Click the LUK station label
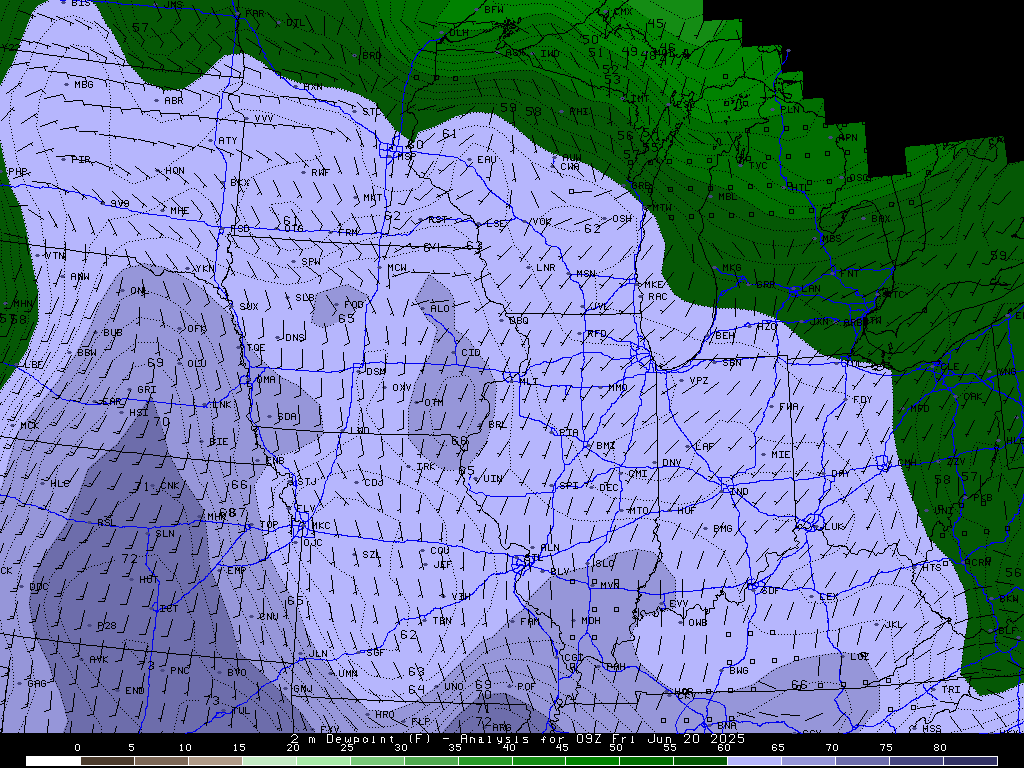Screen dimensions: 1024x768 [834, 526]
